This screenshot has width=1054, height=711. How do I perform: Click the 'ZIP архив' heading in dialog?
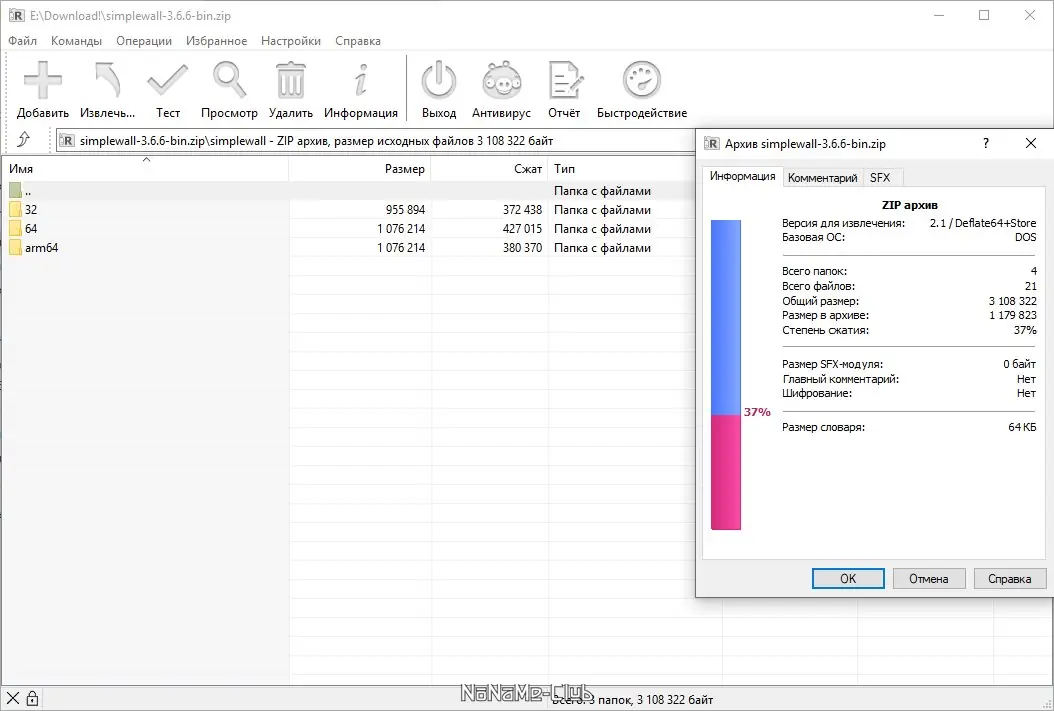point(909,205)
